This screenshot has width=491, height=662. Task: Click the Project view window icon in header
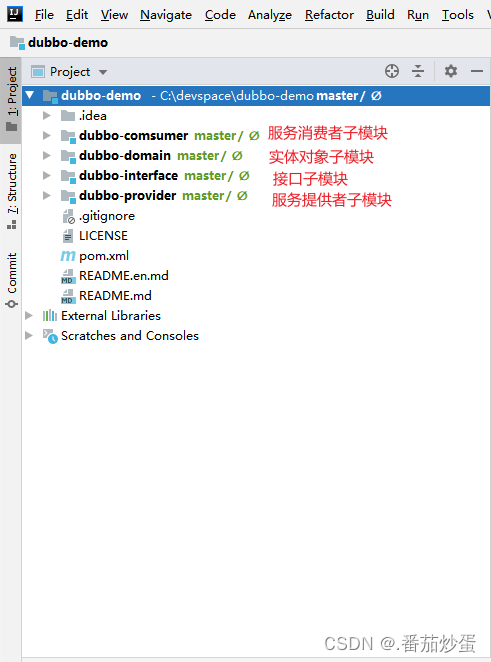pos(38,72)
